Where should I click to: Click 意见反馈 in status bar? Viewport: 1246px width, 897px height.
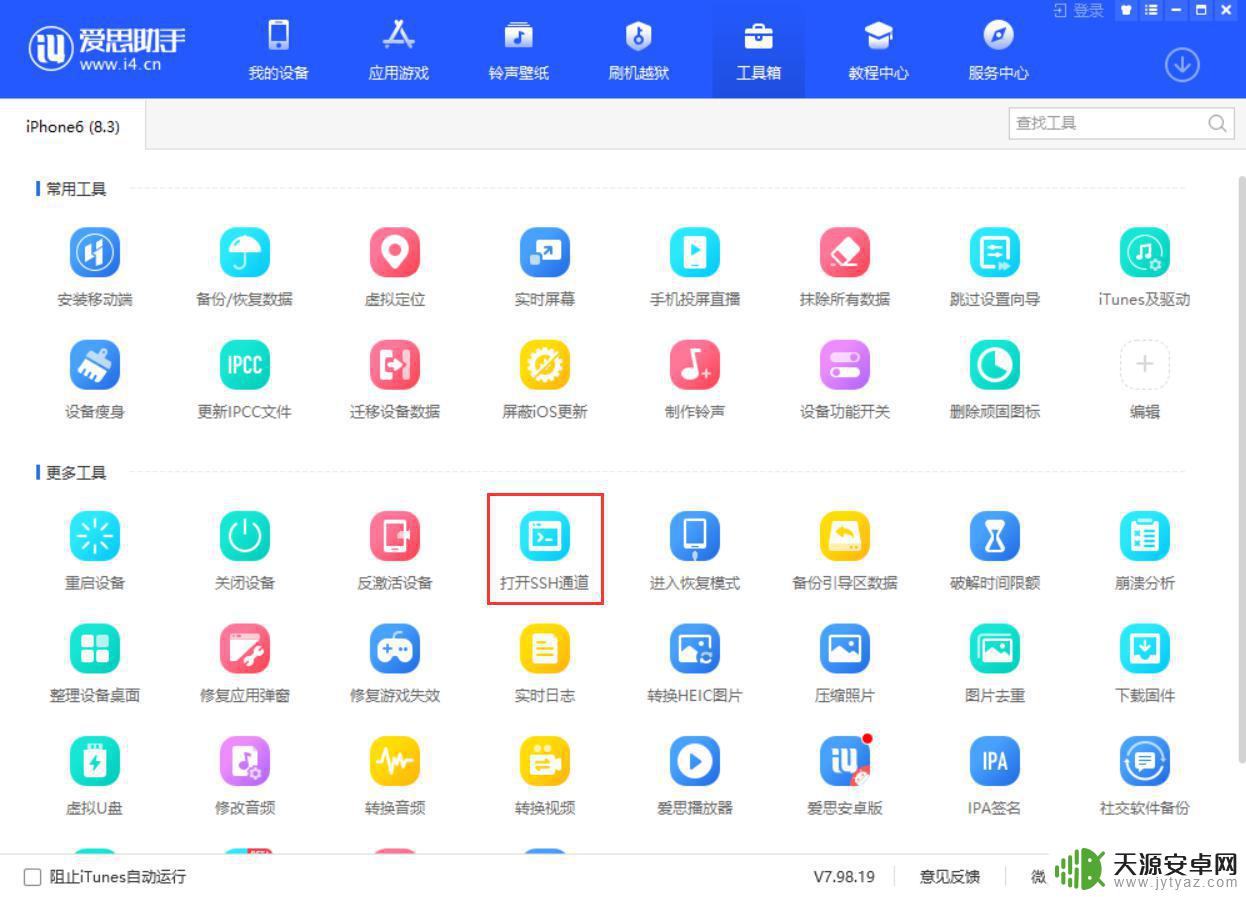pos(950,877)
